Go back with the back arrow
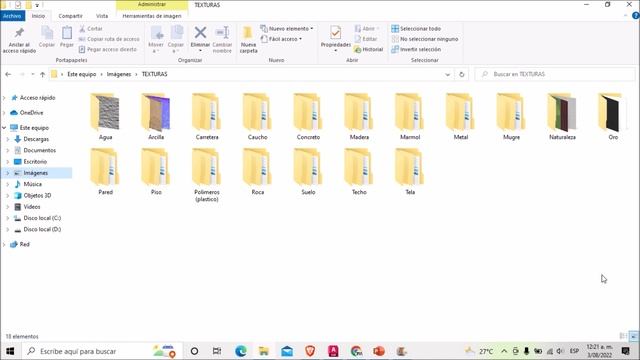Viewport: 640px width, 360px height. pyautogui.click(x=8, y=74)
